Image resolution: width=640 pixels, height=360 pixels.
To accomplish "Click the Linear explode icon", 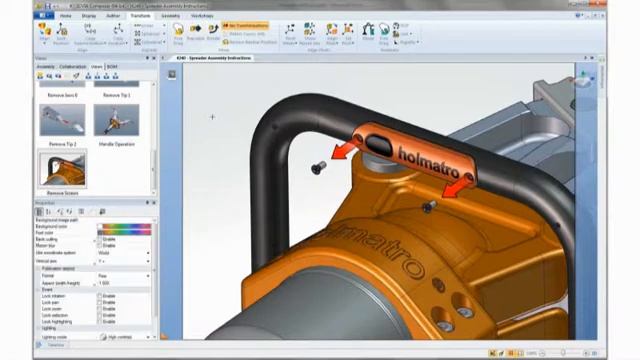I will point(138,26).
